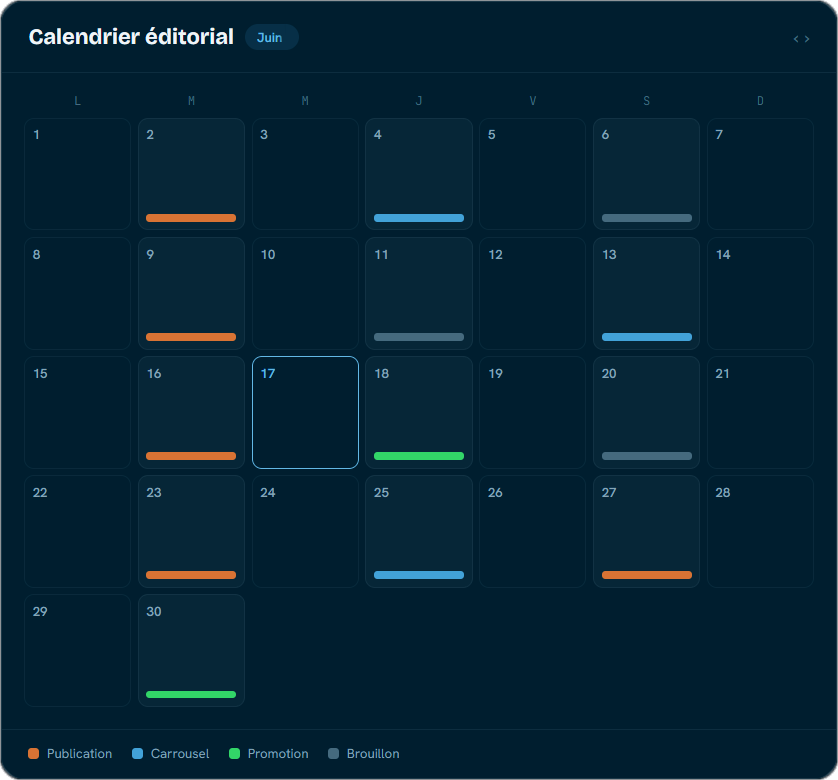
Task: Open the highlighted day 17 cell
Action: [x=305, y=412]
